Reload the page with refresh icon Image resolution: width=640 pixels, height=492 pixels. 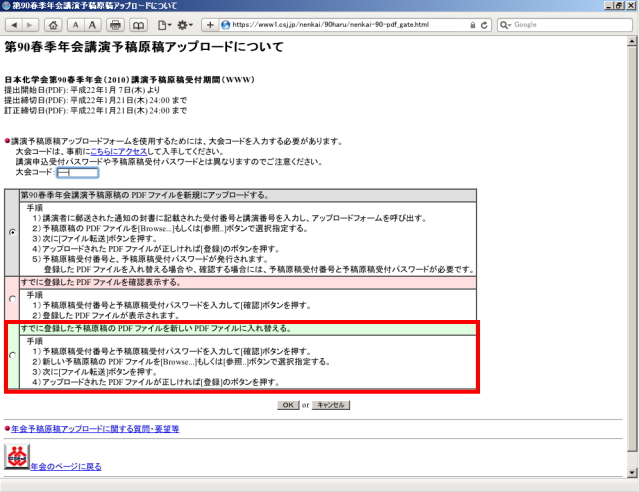pyautogui.click(x=484, y=25)
